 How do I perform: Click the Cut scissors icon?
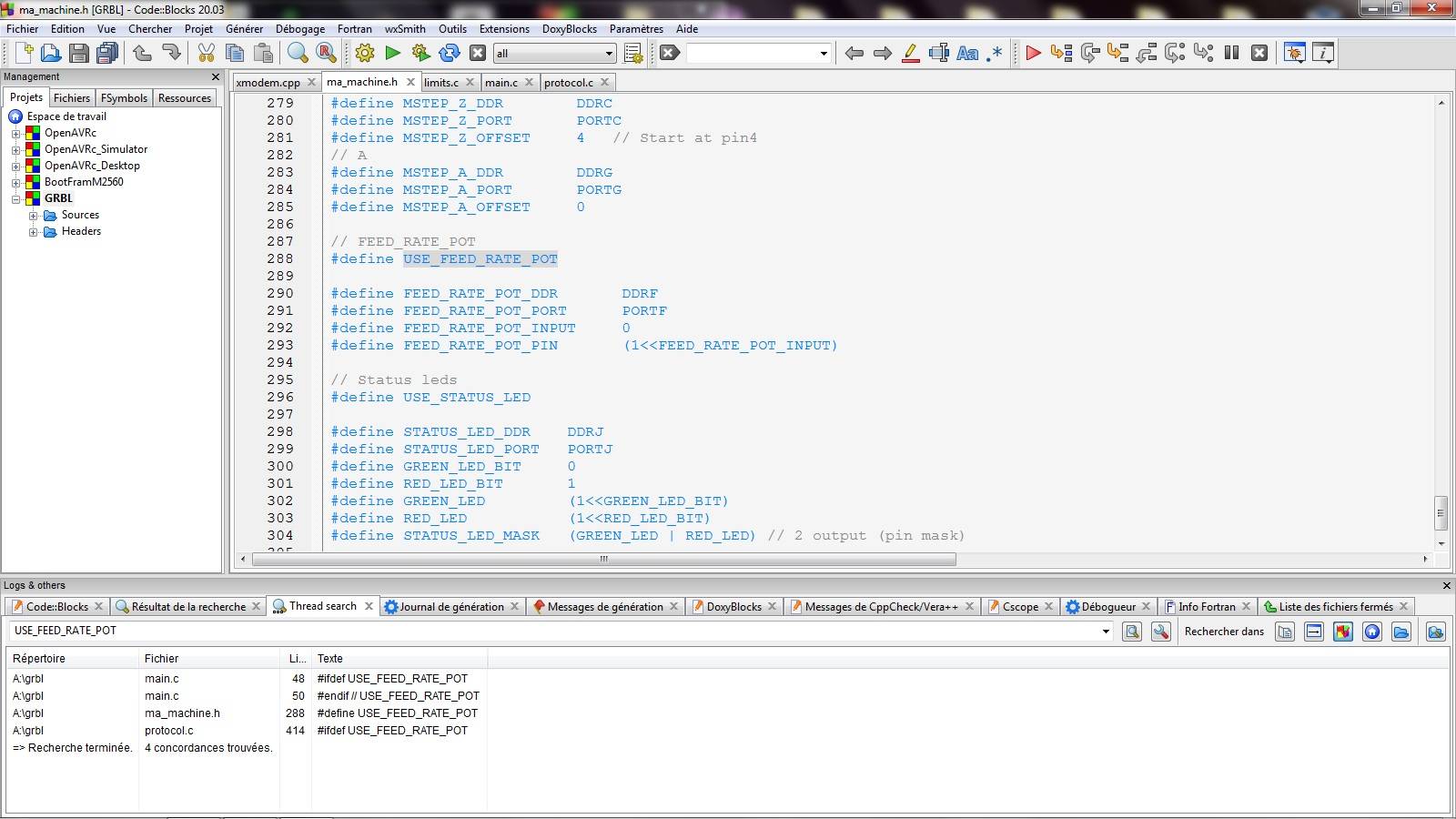coord(207,53)
